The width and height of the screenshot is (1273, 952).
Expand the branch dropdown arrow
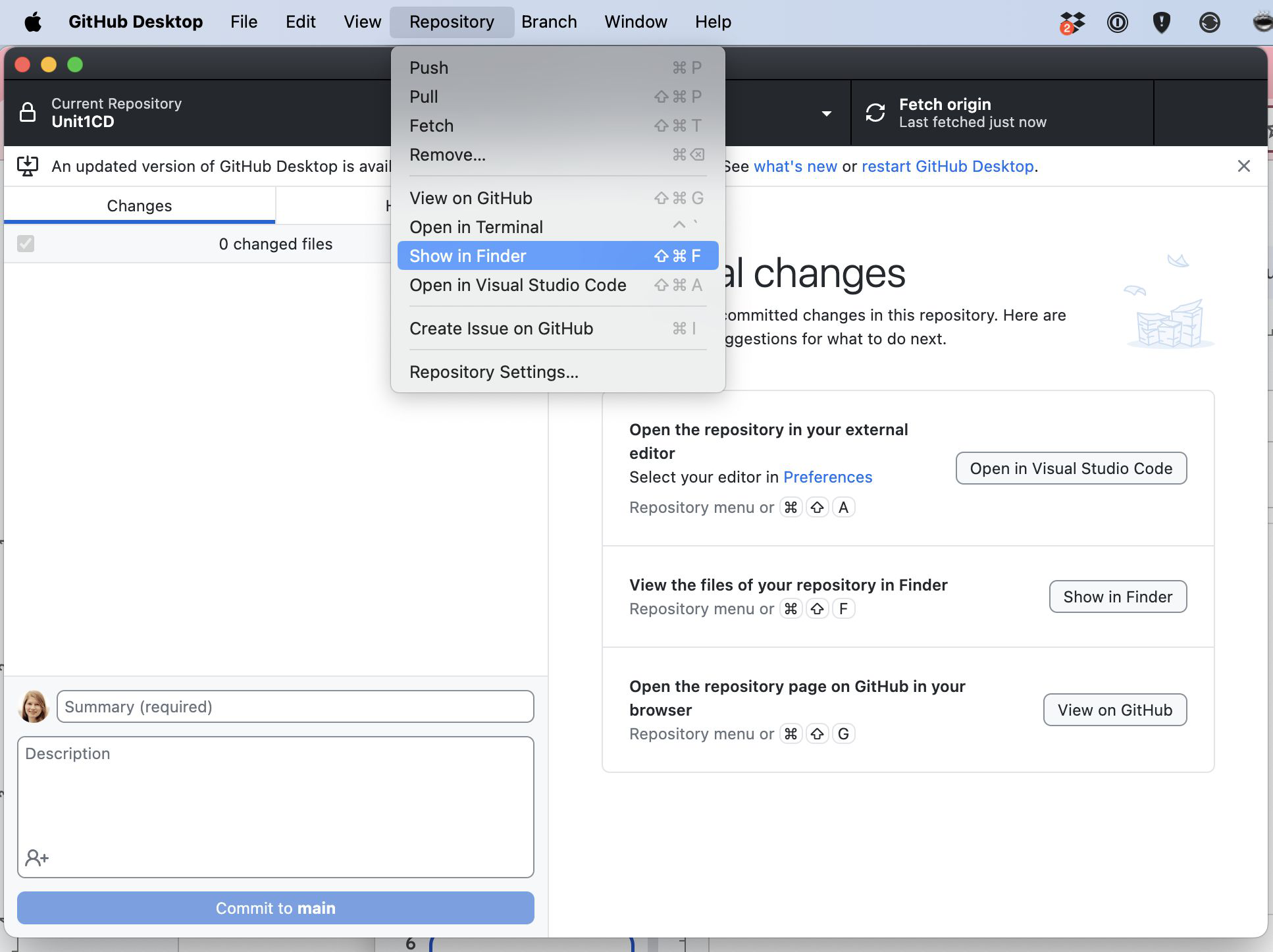tap(827, 113)
